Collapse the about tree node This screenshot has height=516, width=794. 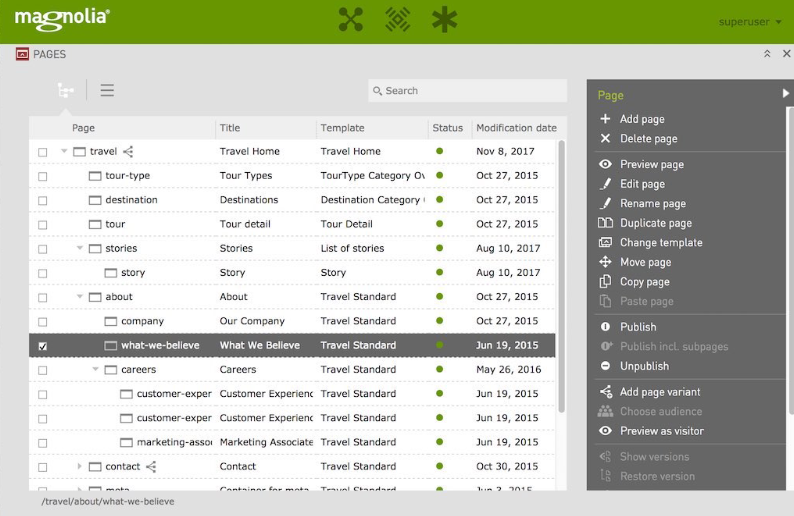pos(80,297)
